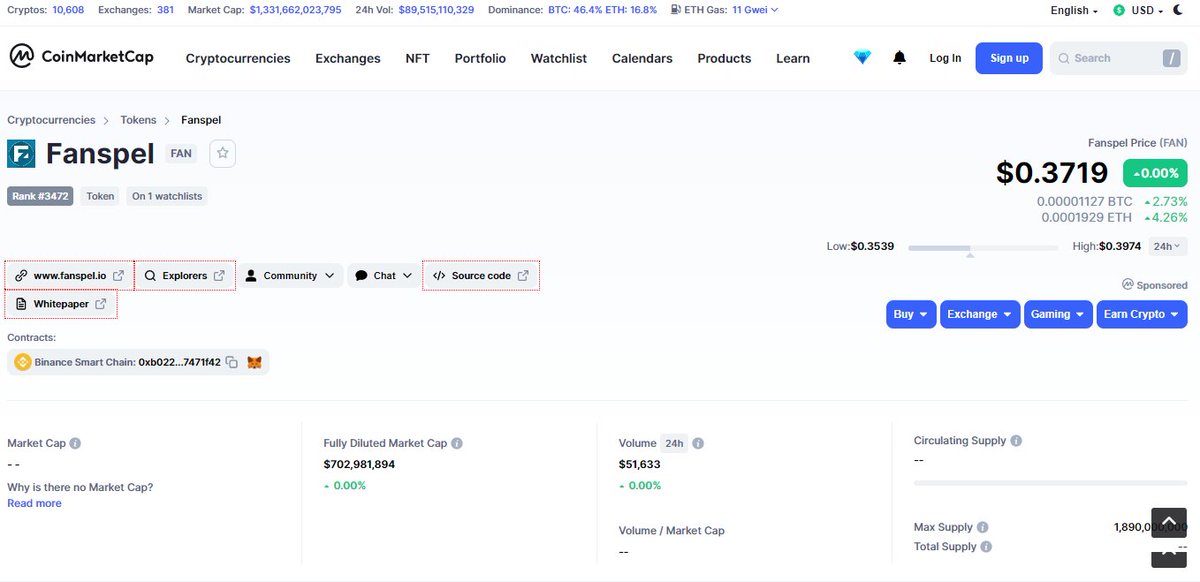Go to Portfolio nav item
The height and width of the screenshot is (582, 1200).
click(x=480, y=58)
